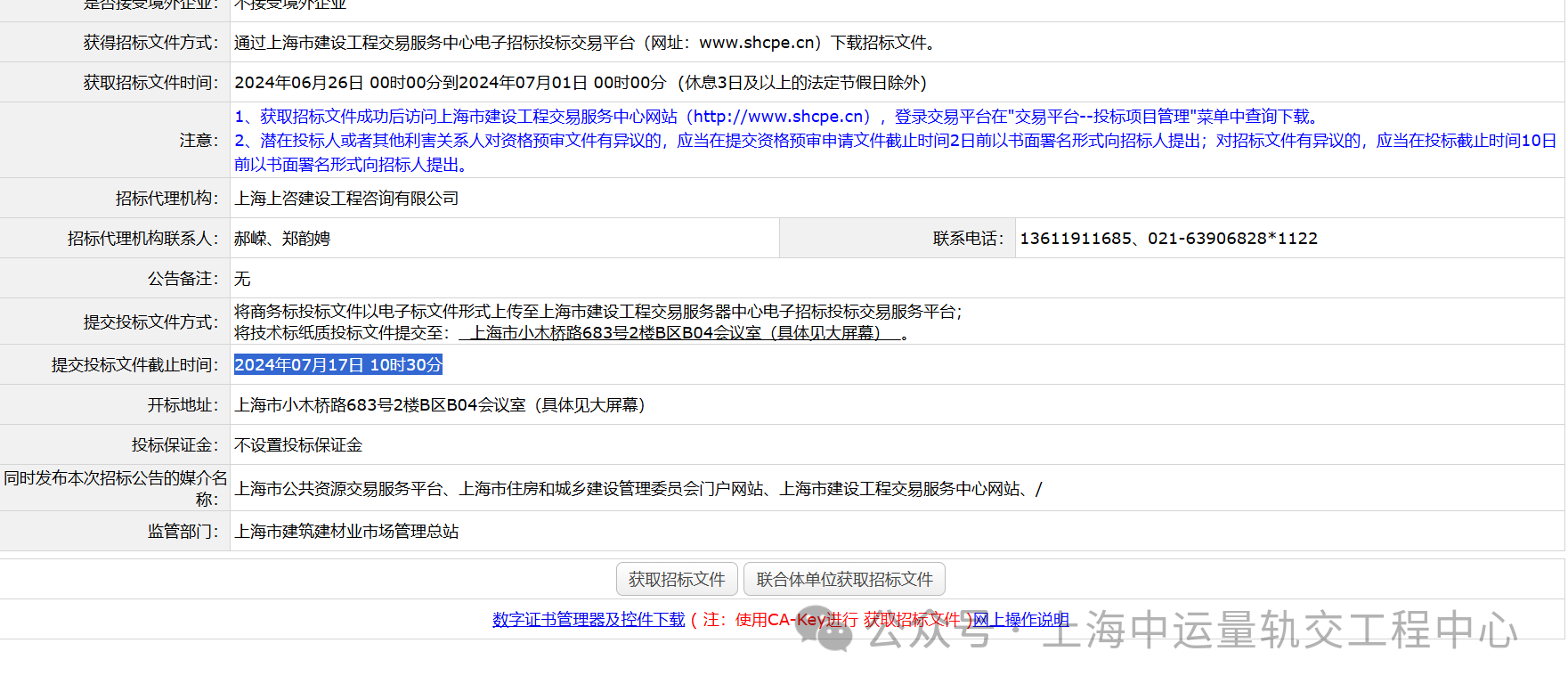Click the agency name 上海上咨建设工程咨询有限公司
The image size is (1568, 692).
pyautogui.click(x=346, y=198)
